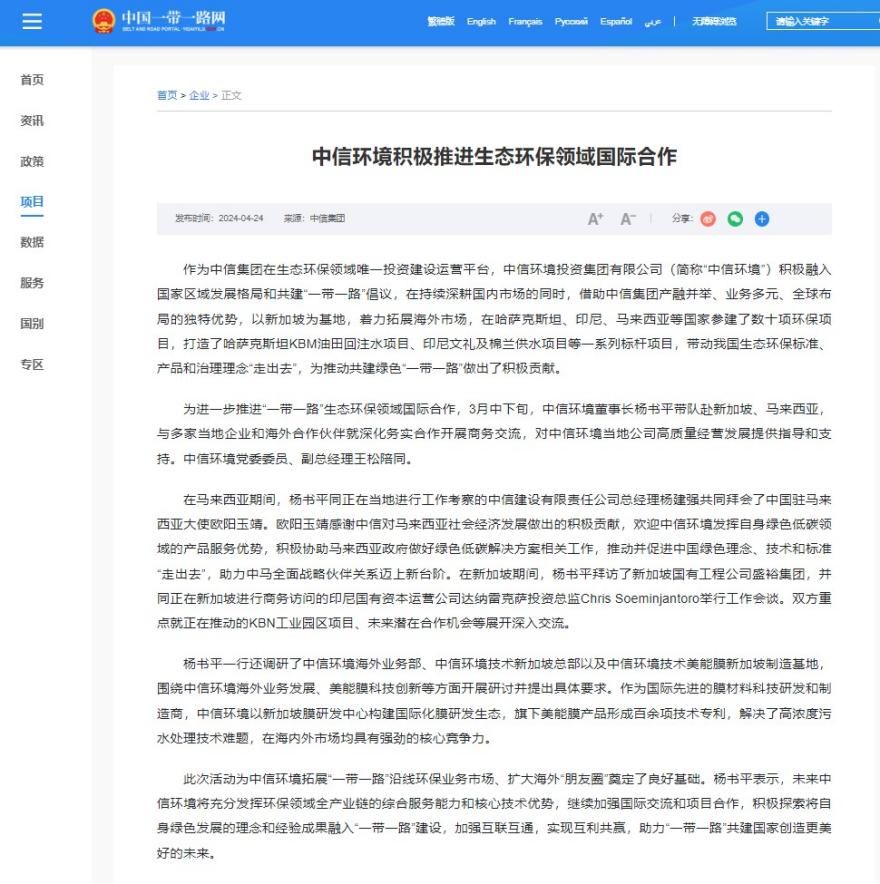880x884 pixels.
Task: Enlarge article text using the A+ icon
Action: [594, 216]
